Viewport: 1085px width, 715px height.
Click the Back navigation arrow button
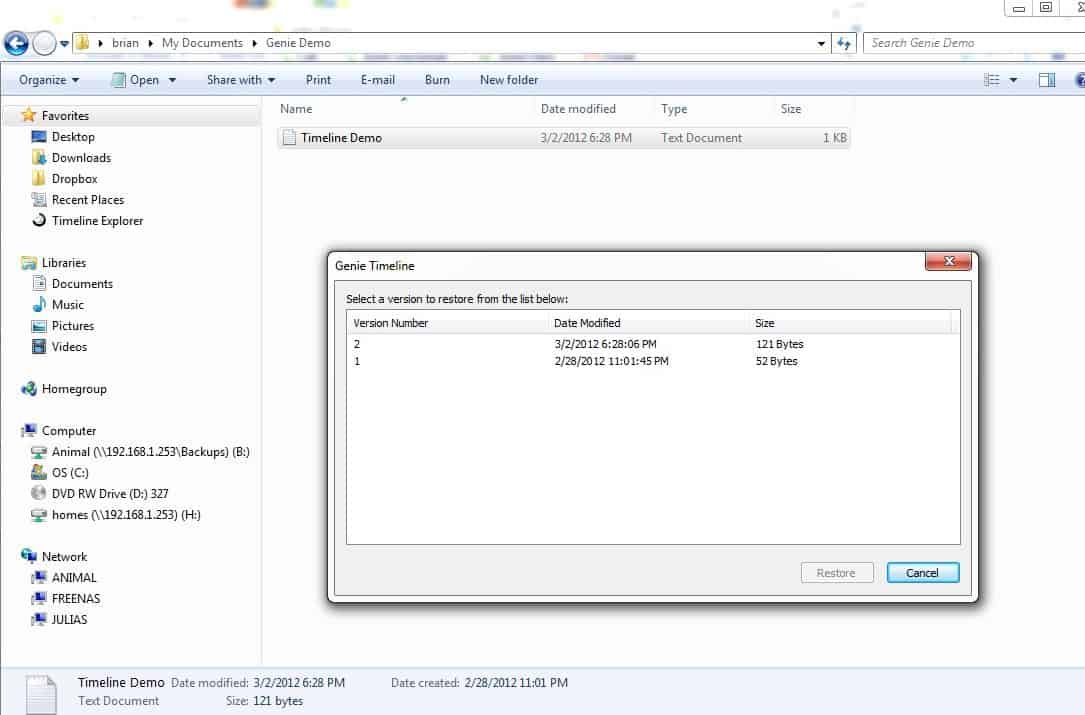click(16, 43)
